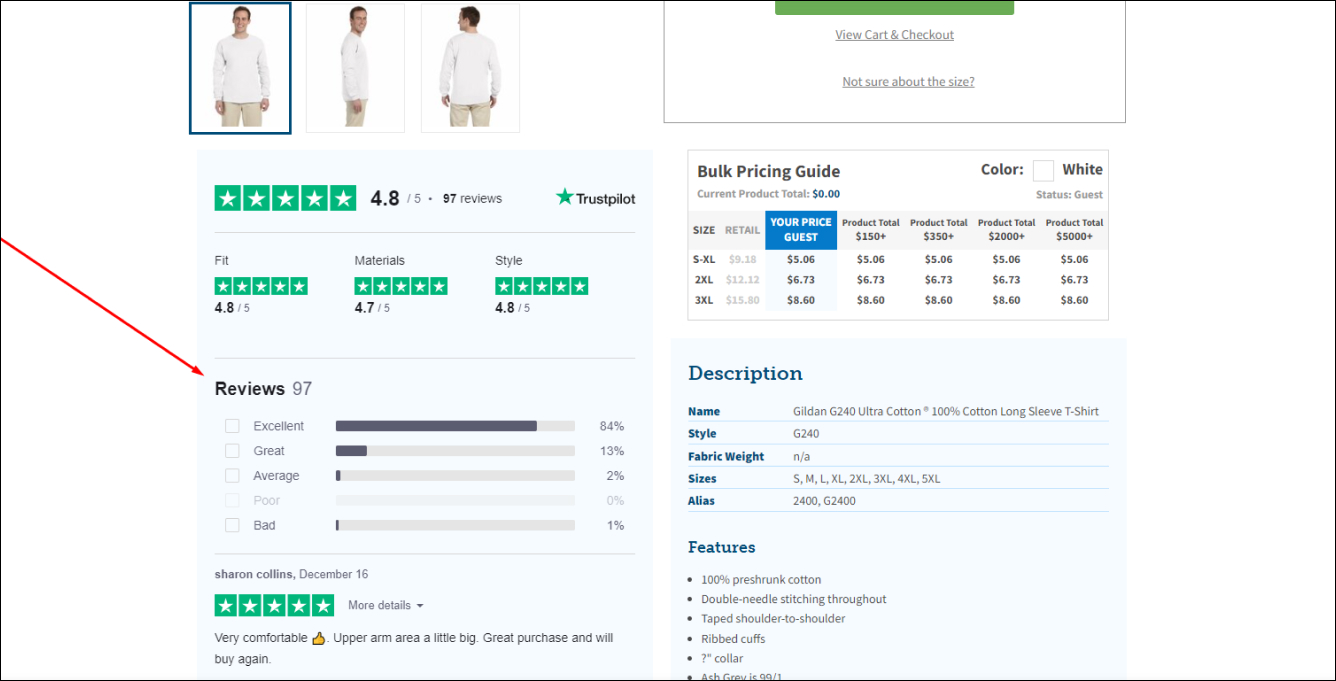1336x681 pixels.
Task: Expand More details on sharon collins review
Action: pos(386,606)
